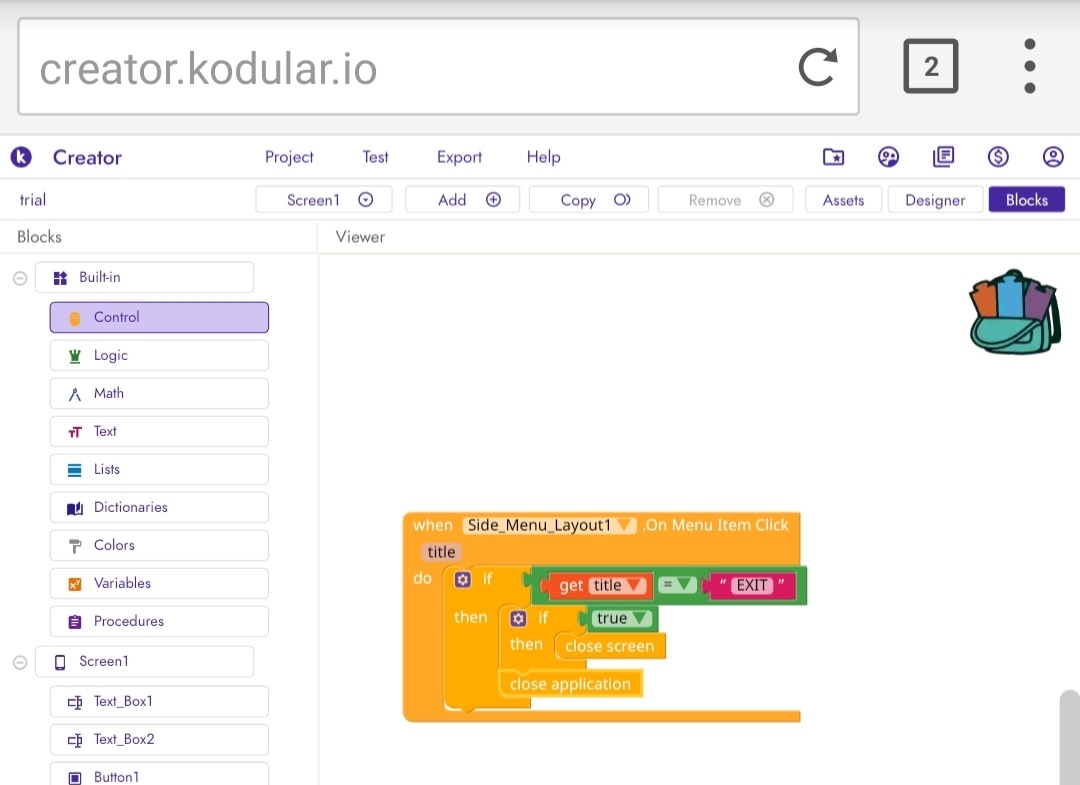
Task: Select the Screen1 tree heading
Action: coord(144,662)
